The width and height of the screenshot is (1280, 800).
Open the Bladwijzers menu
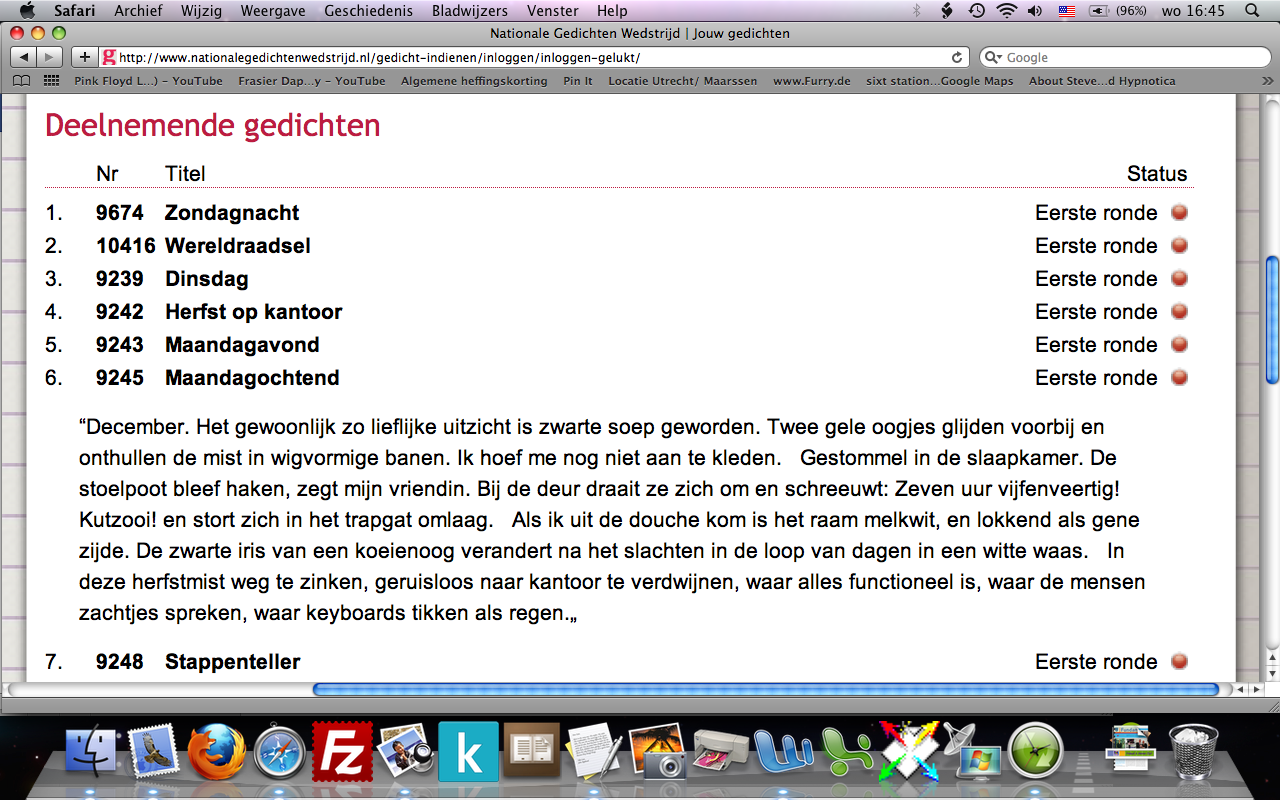(x=469, y=11)
